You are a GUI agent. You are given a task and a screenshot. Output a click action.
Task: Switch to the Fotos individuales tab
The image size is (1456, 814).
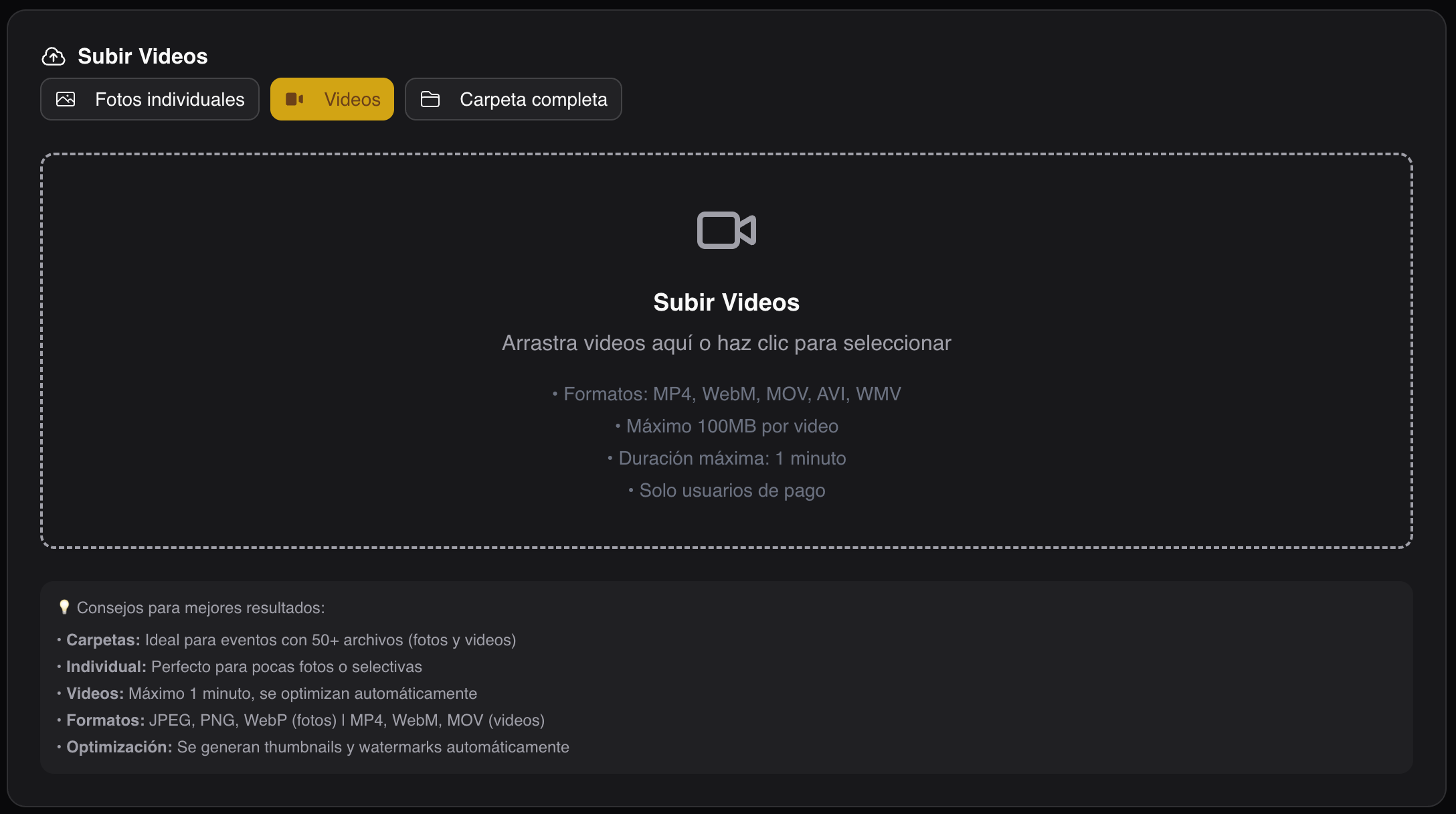pos(169,99)
